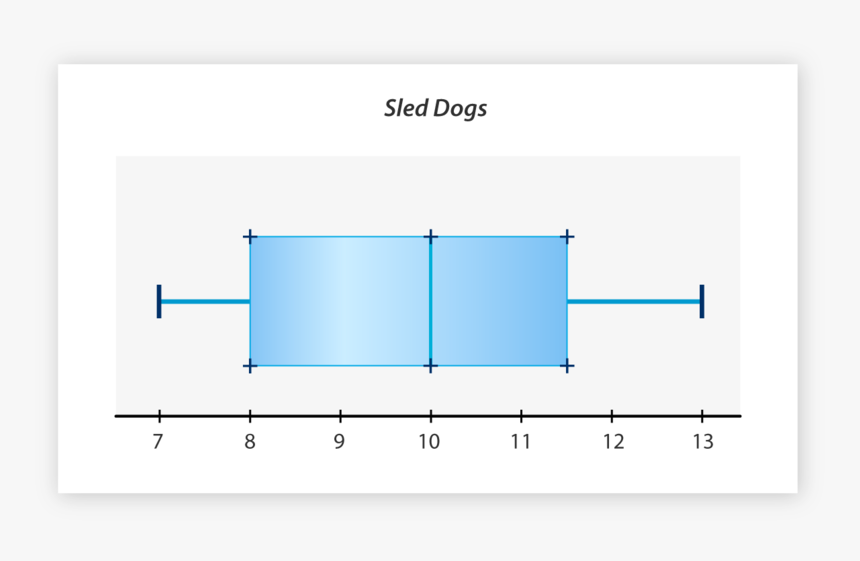Click the axis label 13
The image size is (860, 561).
[702, 442]
